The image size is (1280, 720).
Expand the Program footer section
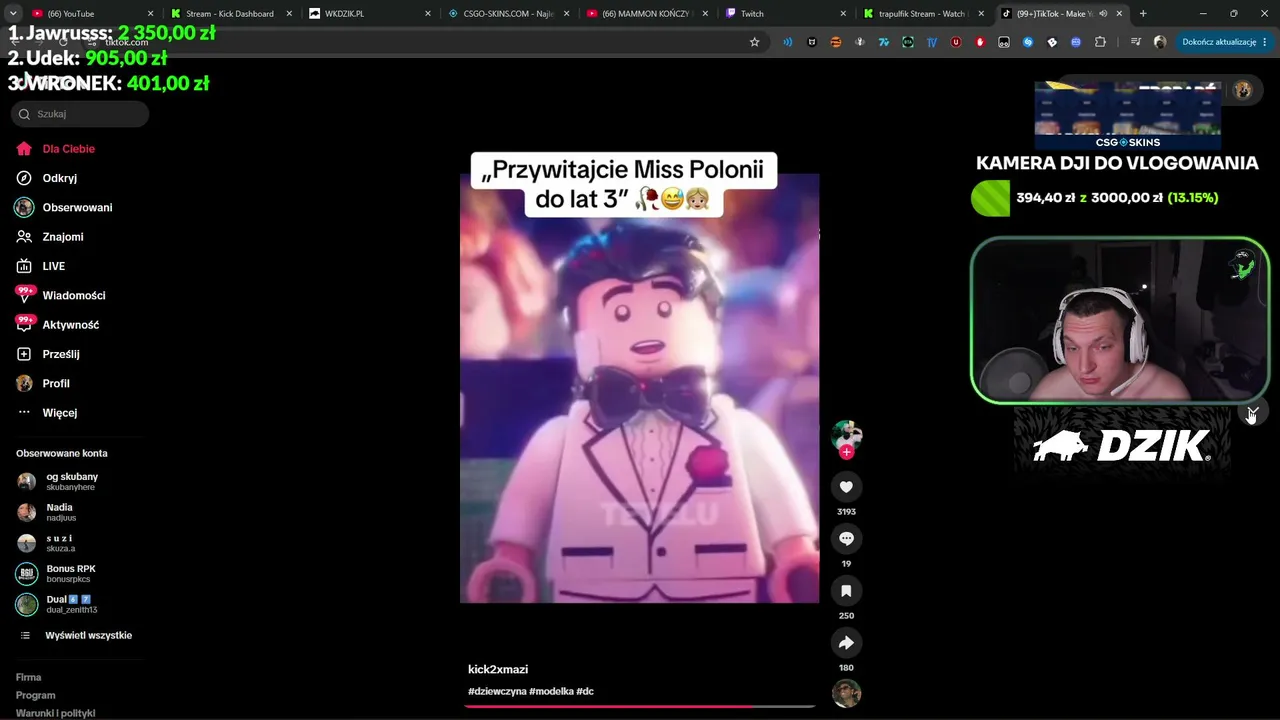point(35,695)
